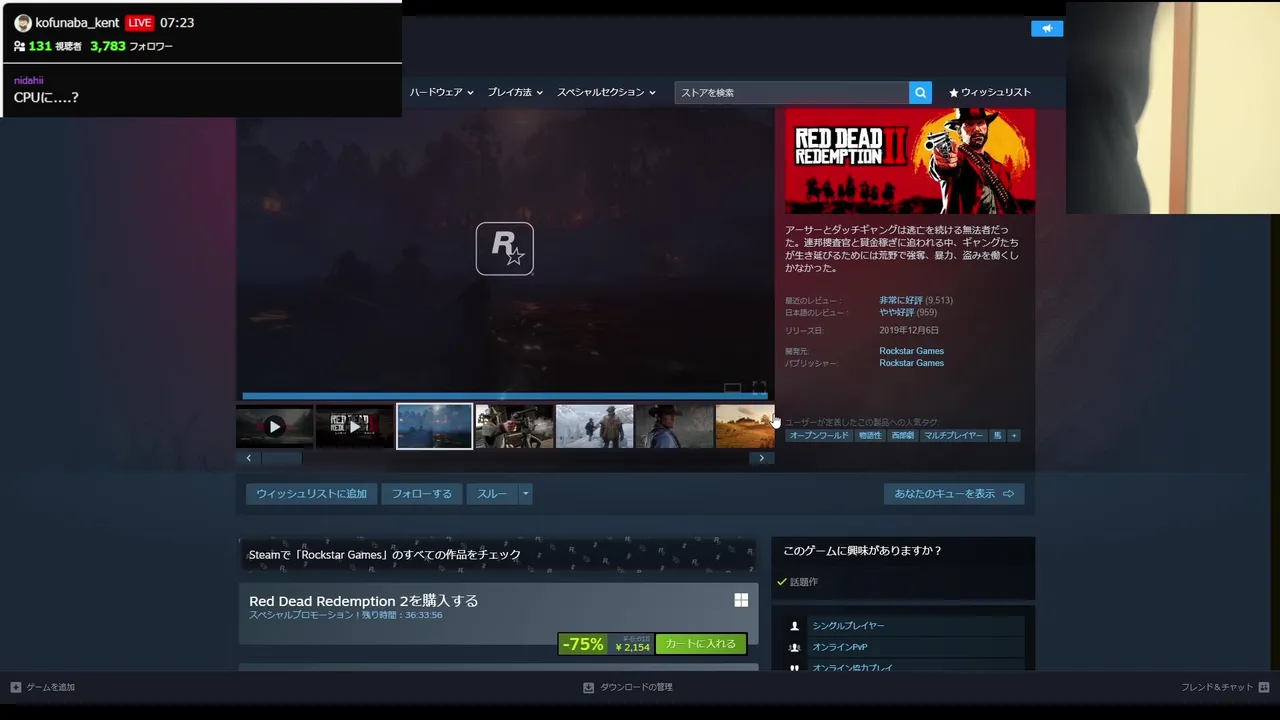Image resolution: width=1280 pixels, height=720 pixels.
Task: Click ゲームを追加 plus icon
Action: 16,687
